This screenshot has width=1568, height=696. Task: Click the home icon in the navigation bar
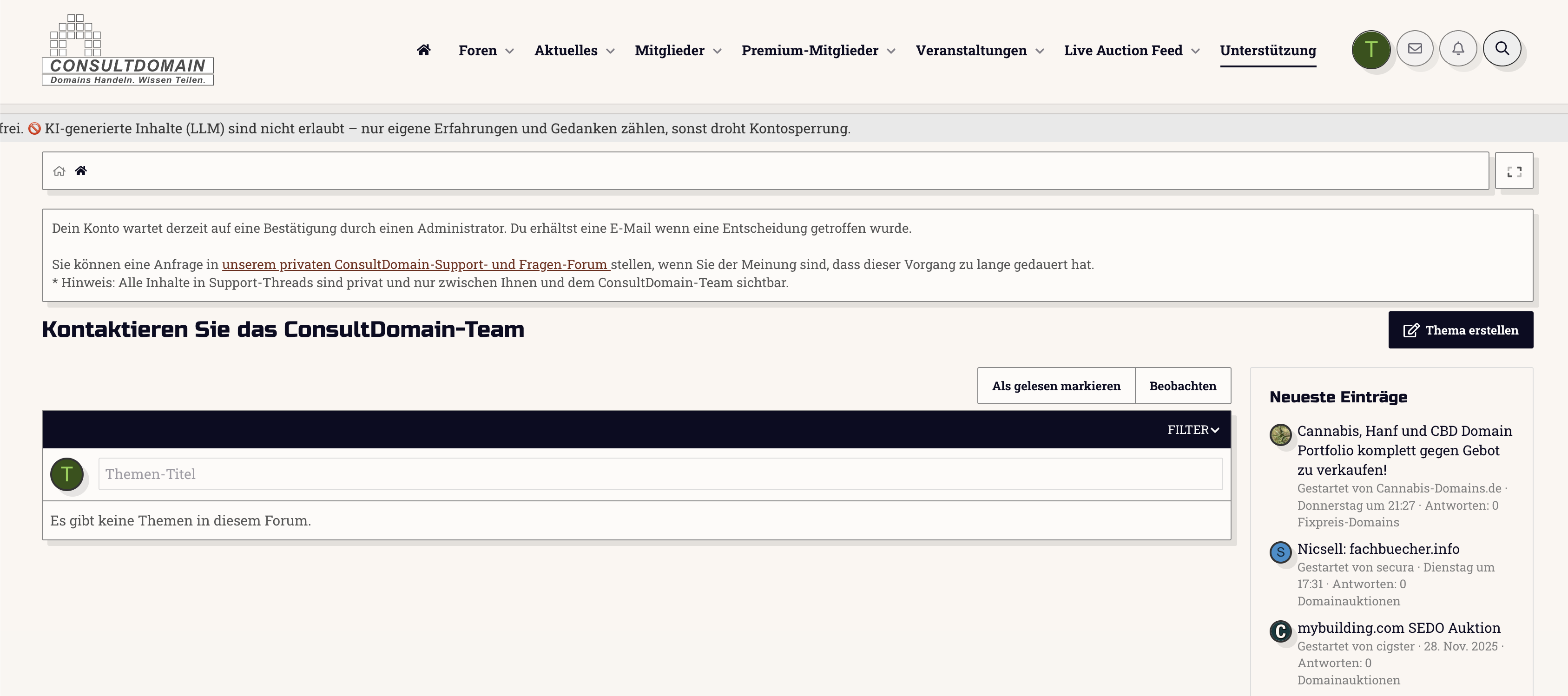[424, 50]
